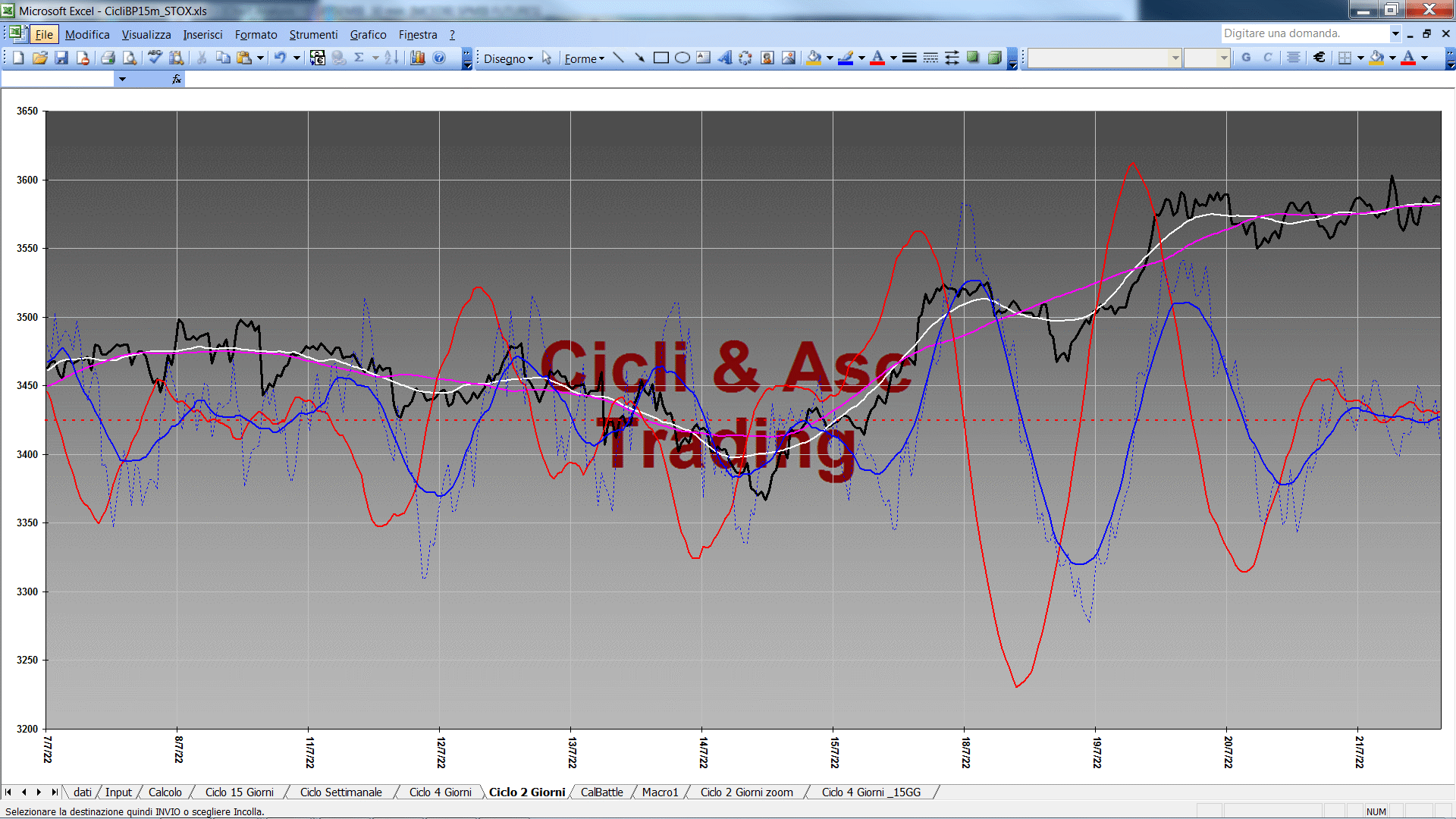Open Excel Help question mark icon
The width and height of the screenshot is (1456, 819).
pyautogui.click(x=439, y=58)
